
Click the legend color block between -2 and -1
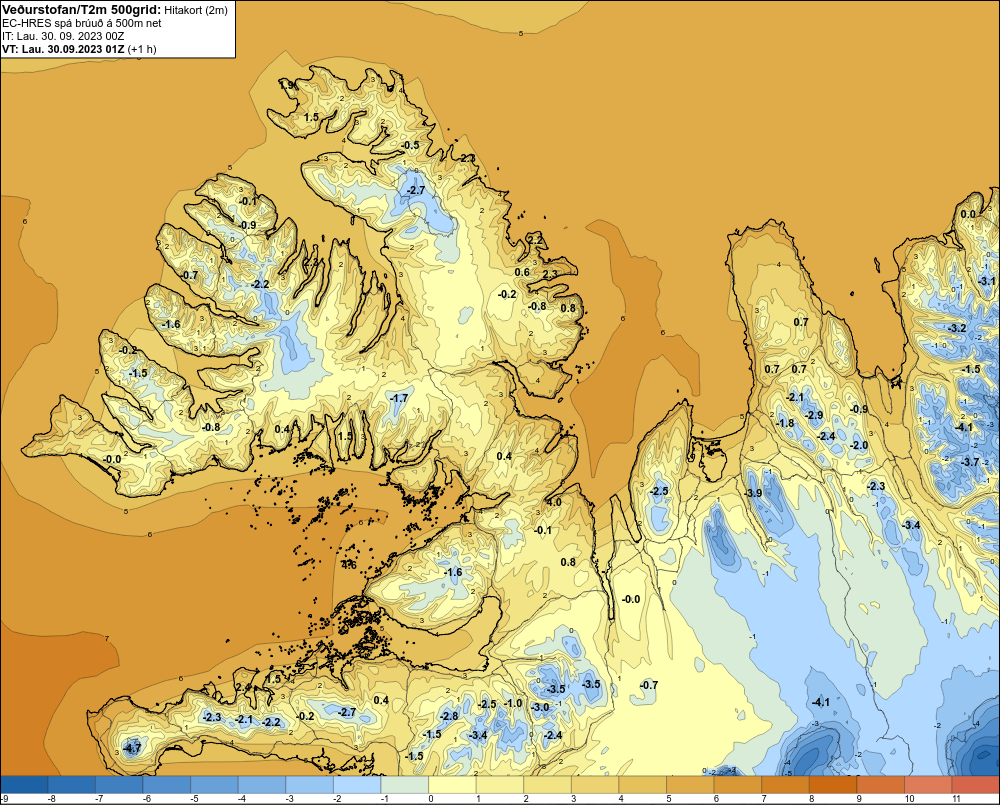357,785
